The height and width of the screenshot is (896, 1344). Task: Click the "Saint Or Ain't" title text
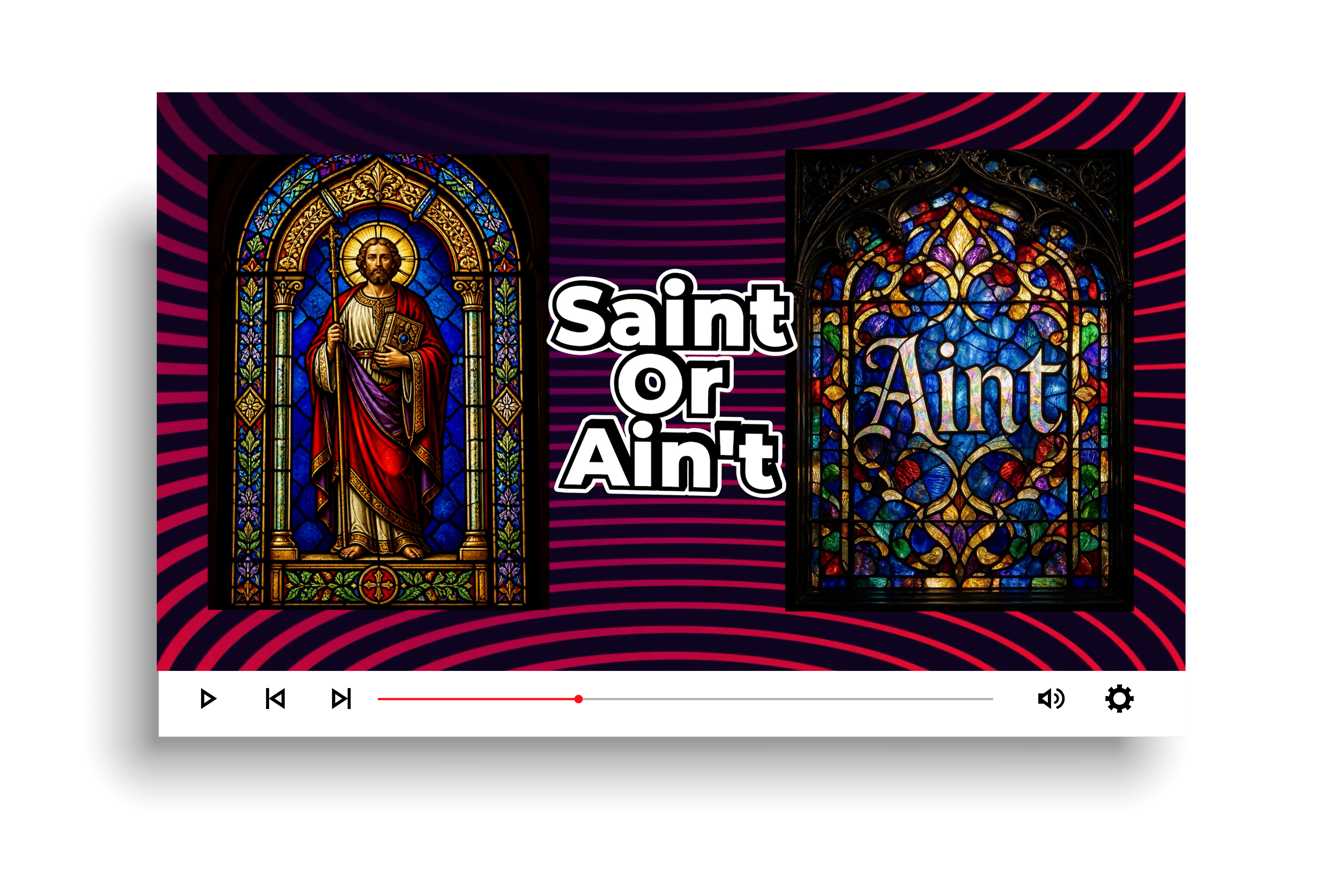671,383
